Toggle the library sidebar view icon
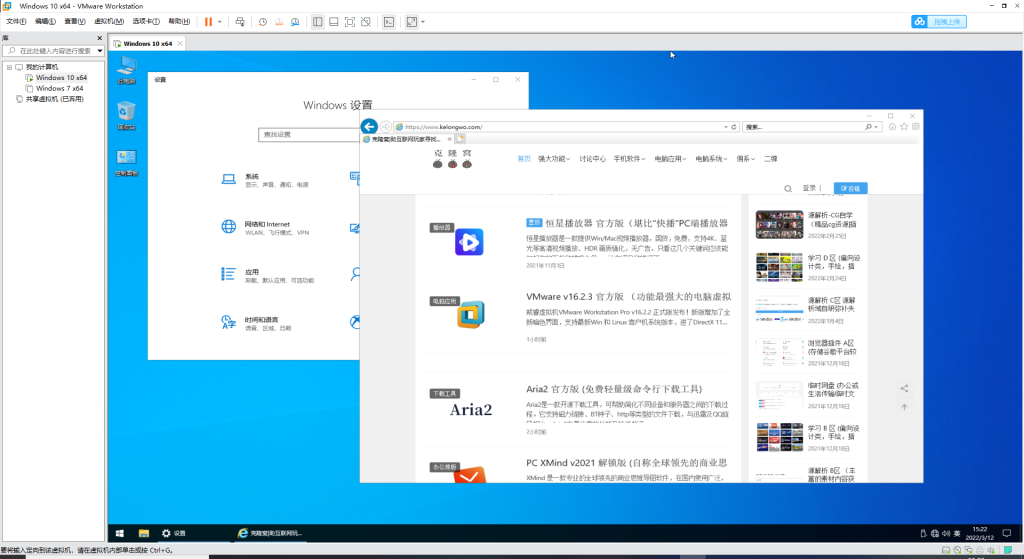The height and width of the screenshot is (559, 1024). (317, 22)
